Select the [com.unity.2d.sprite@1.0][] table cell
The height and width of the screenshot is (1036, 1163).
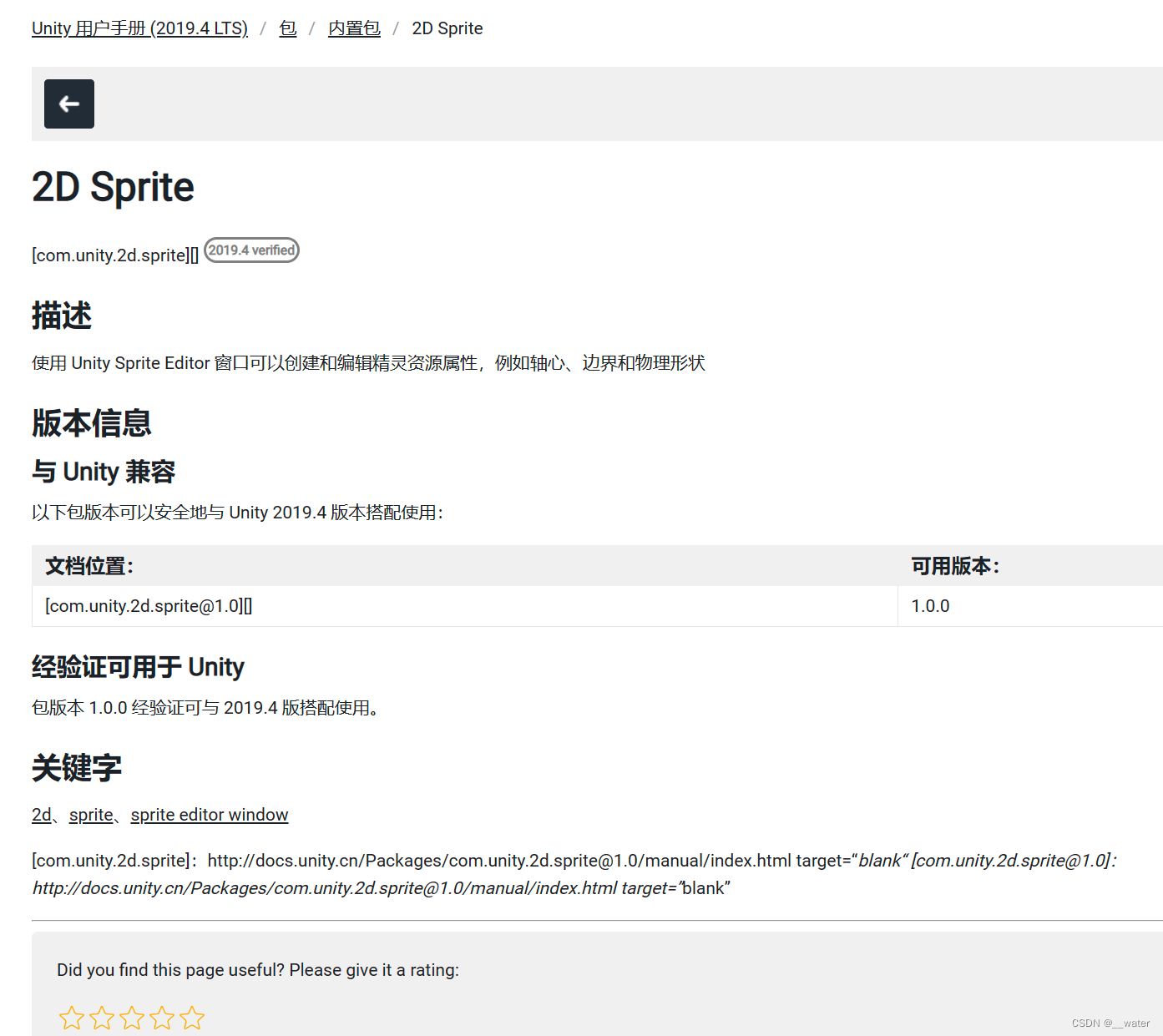465,606
